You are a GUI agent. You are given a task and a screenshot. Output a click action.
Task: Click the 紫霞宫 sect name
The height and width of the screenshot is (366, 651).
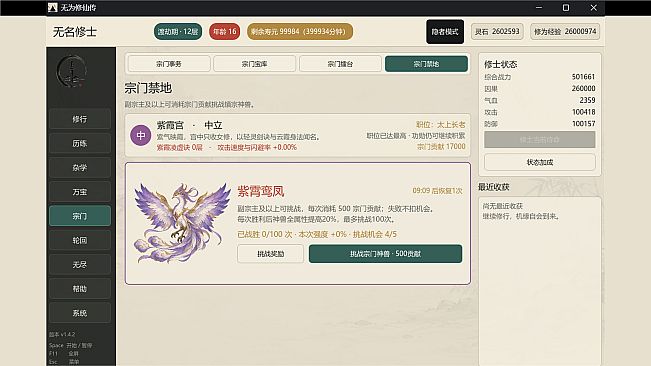[x=170, y=125]
